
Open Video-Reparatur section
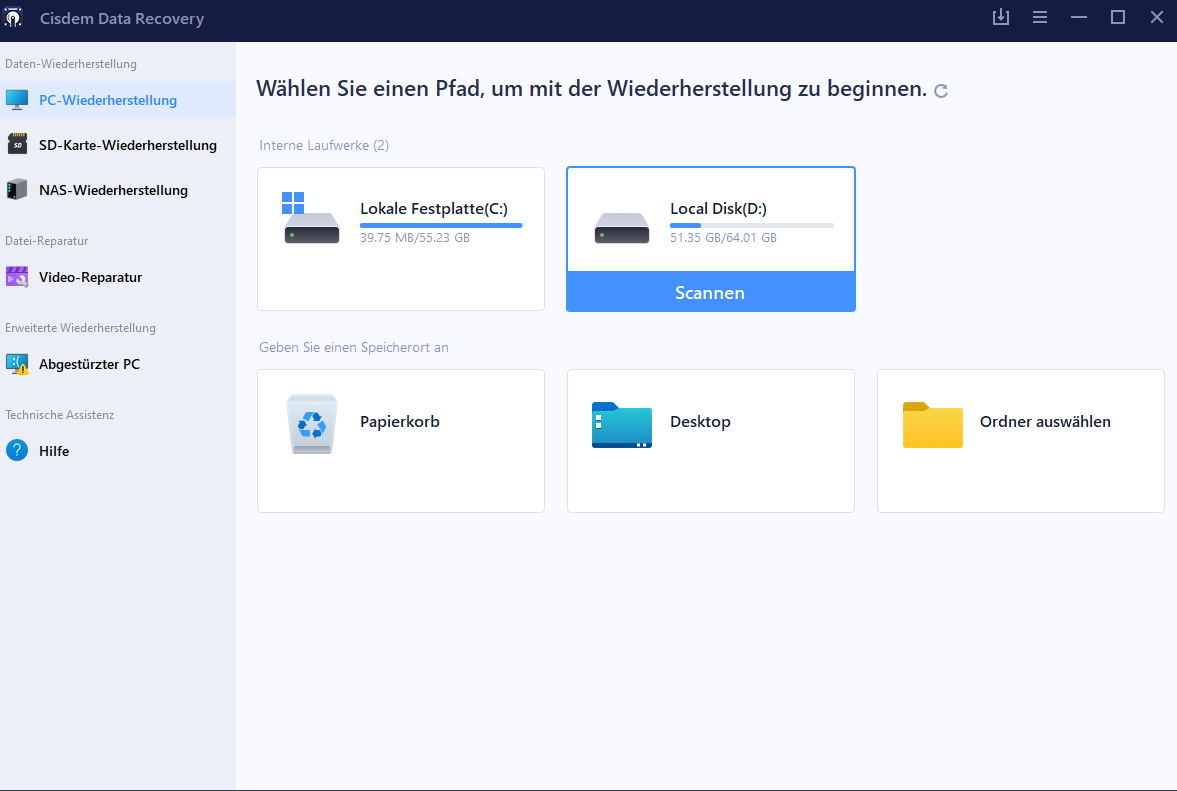tap(118, 277)
